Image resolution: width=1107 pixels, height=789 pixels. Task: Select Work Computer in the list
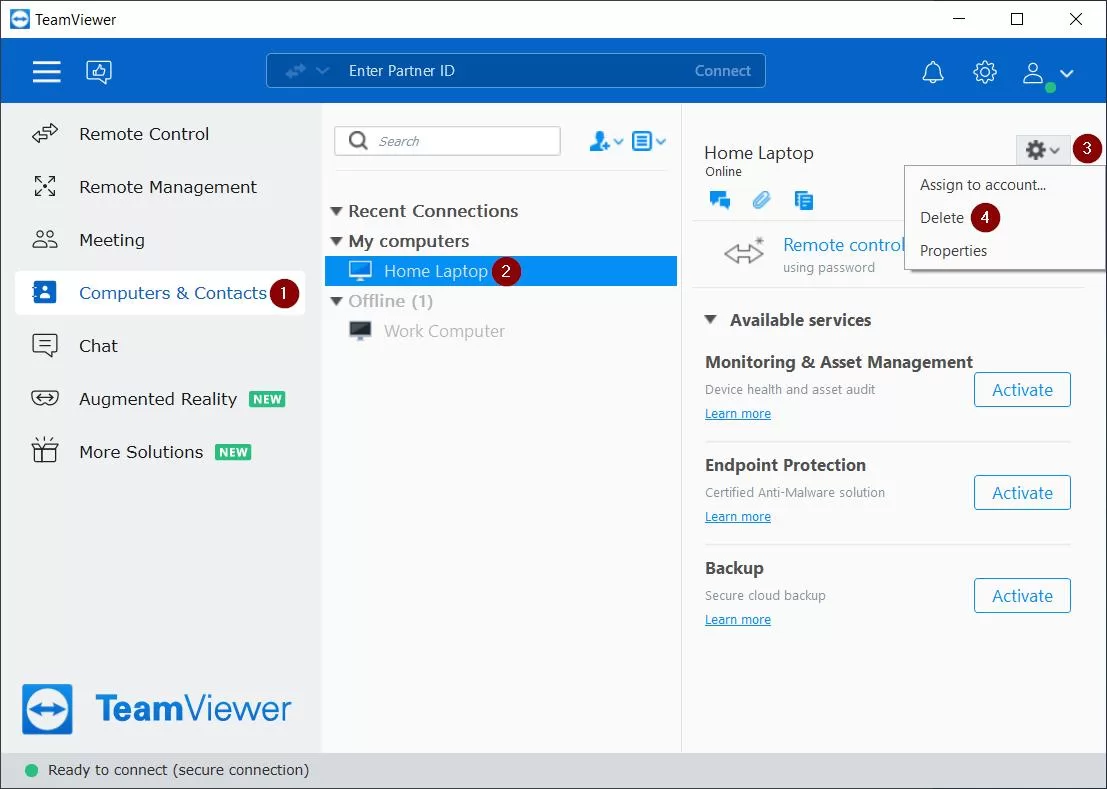pyautogui.click(x=444, y=331)
